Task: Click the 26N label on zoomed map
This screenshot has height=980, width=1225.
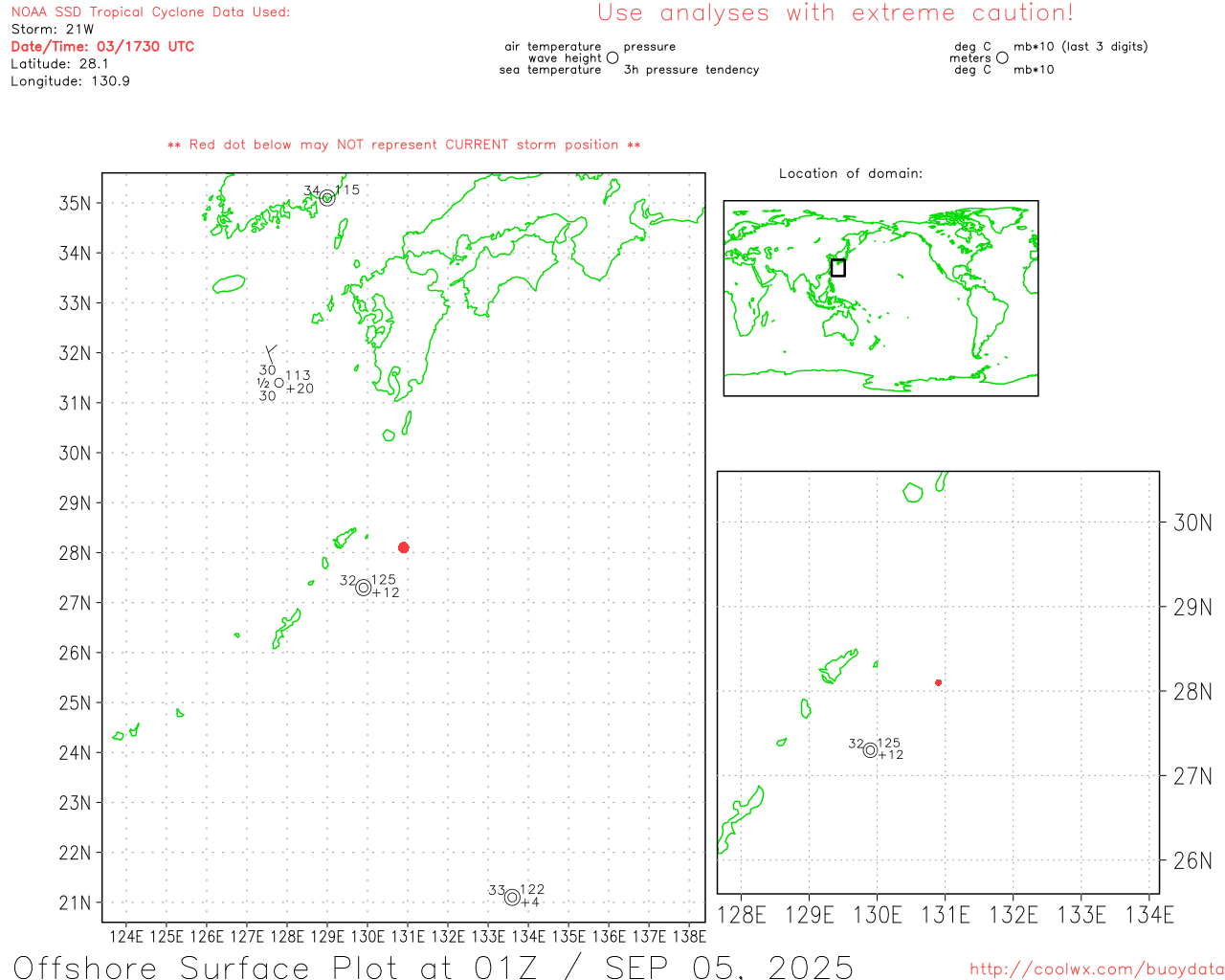Action: point(1192,860)
